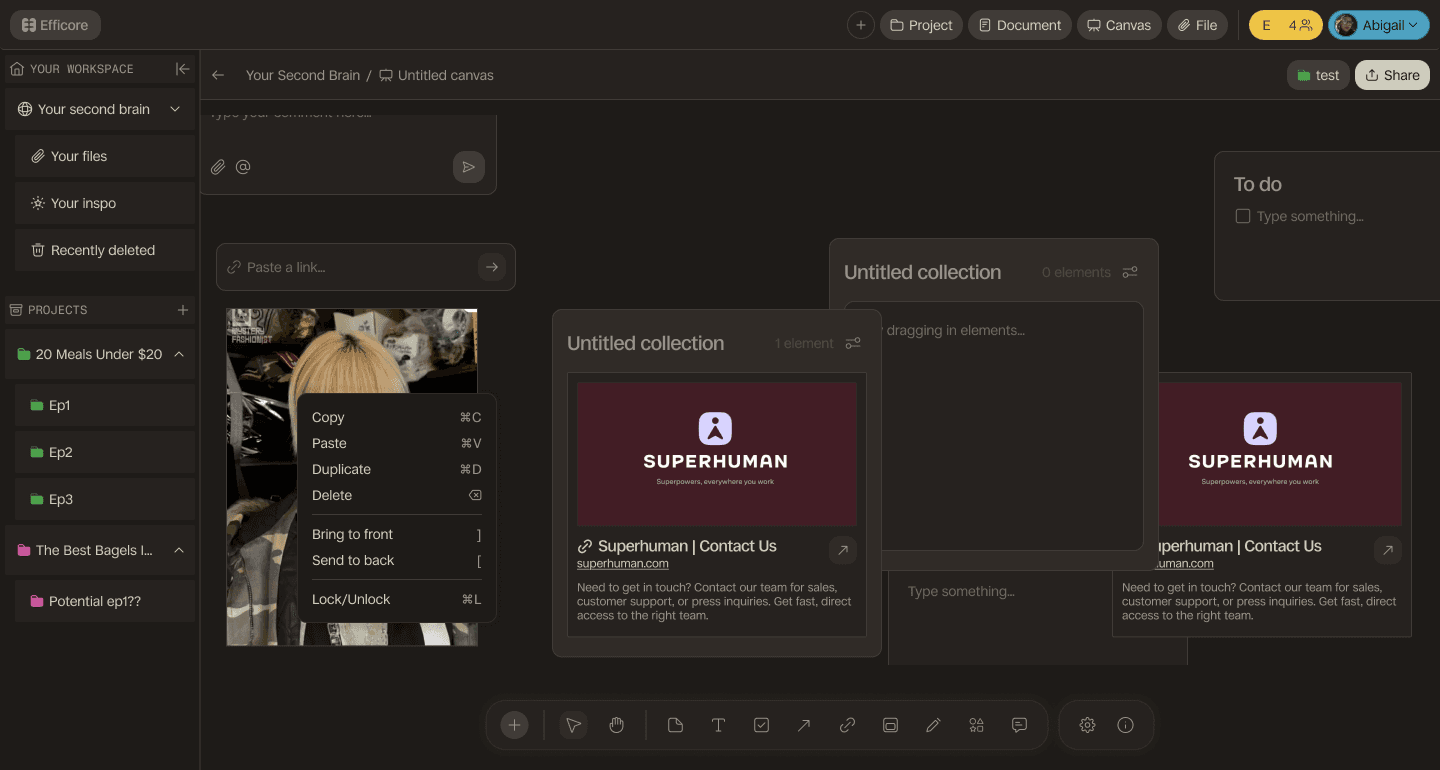1440x770 pixels.
Task: Choose Copy from the context menu
Action: click(x=397, y=417)
